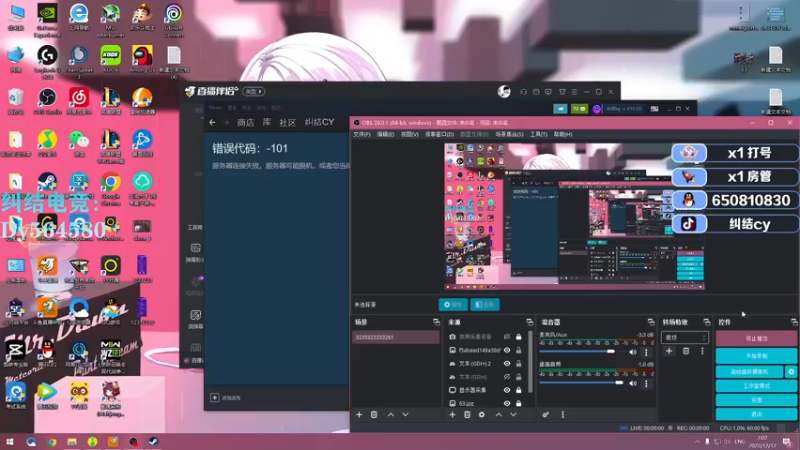
Task: Open source properties gear in Sources toolbar
Action: (482, 415)
